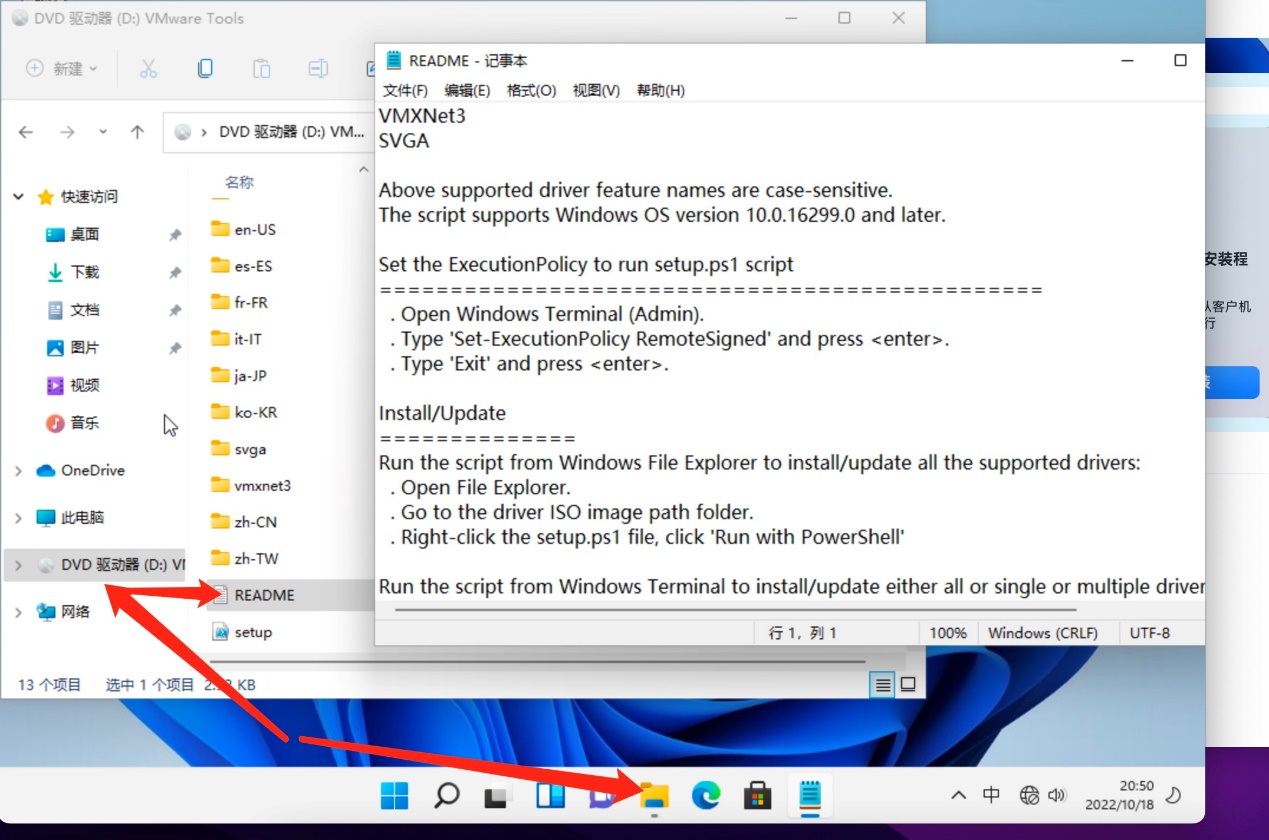1269x840 pixels.
Task: Open Notepad 视图(V) menu
Action: pyautogui.click(x=596, y=90)
